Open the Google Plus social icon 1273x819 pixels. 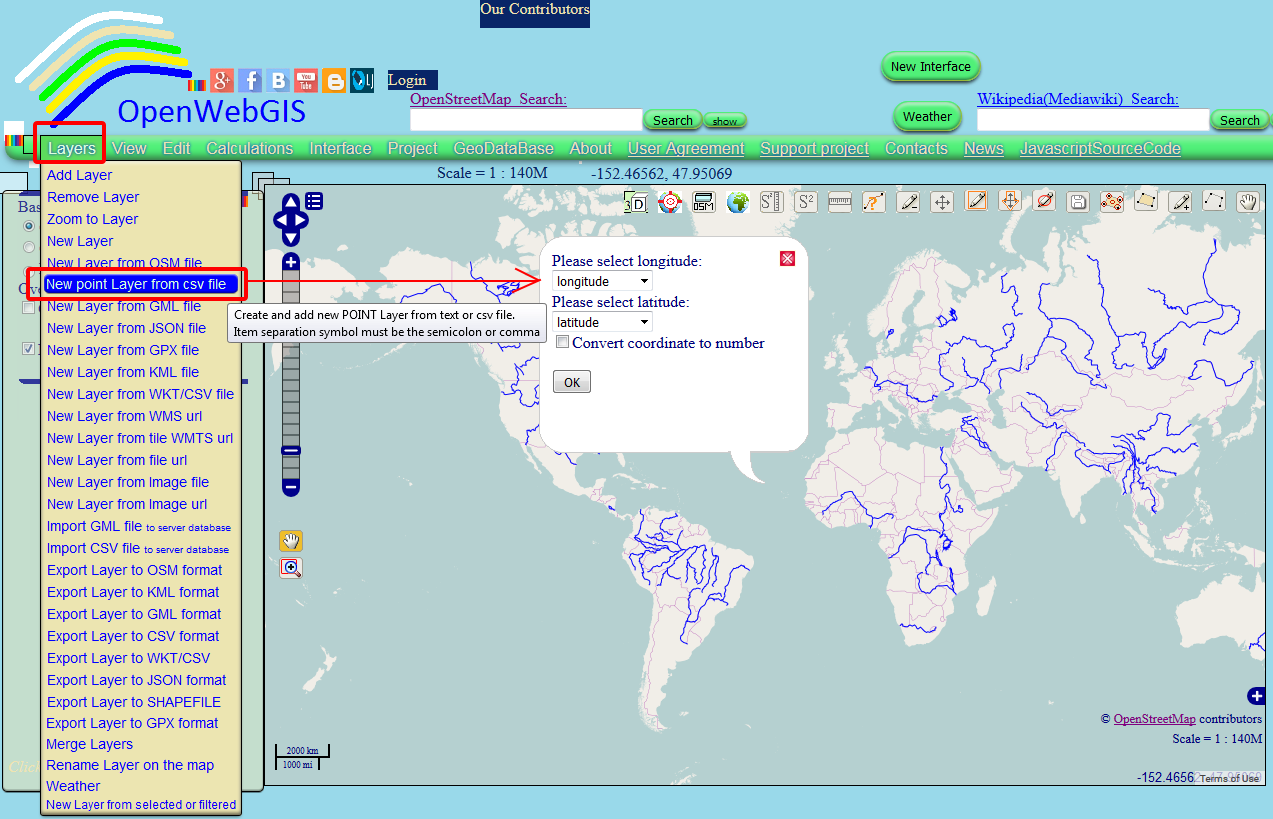click(x=222, y=80)
